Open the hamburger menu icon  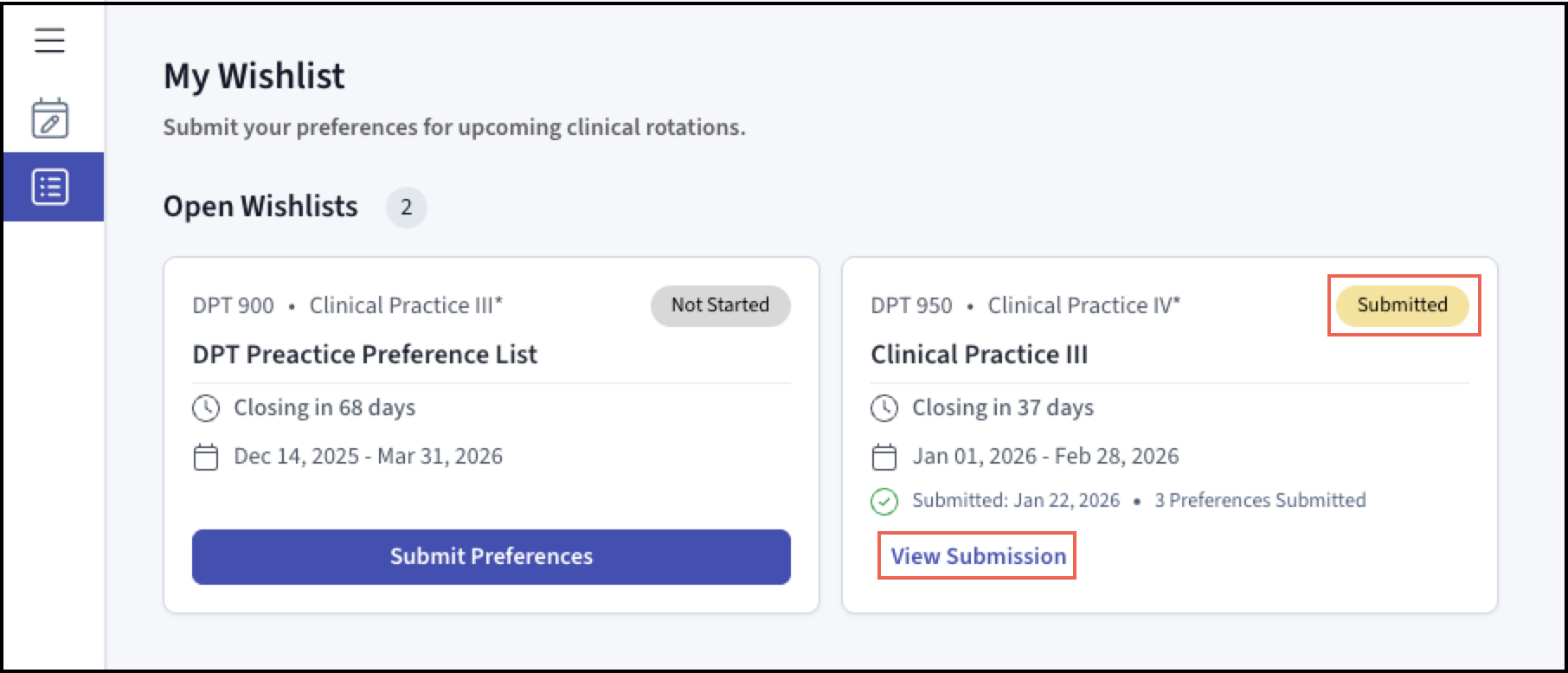click(x=50, y=40)
